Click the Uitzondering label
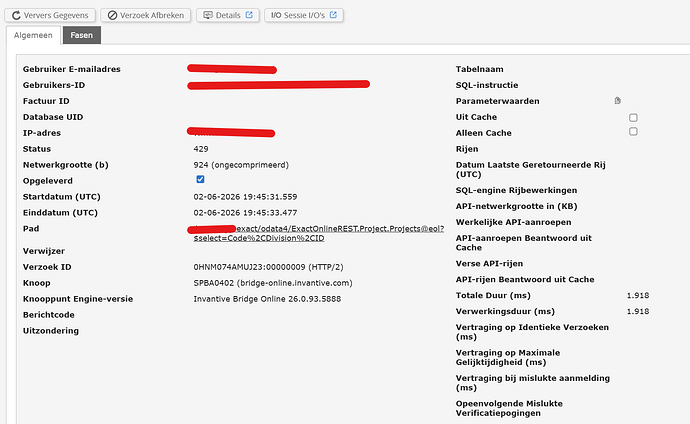The image size is (690, 424). pos(51,331)
